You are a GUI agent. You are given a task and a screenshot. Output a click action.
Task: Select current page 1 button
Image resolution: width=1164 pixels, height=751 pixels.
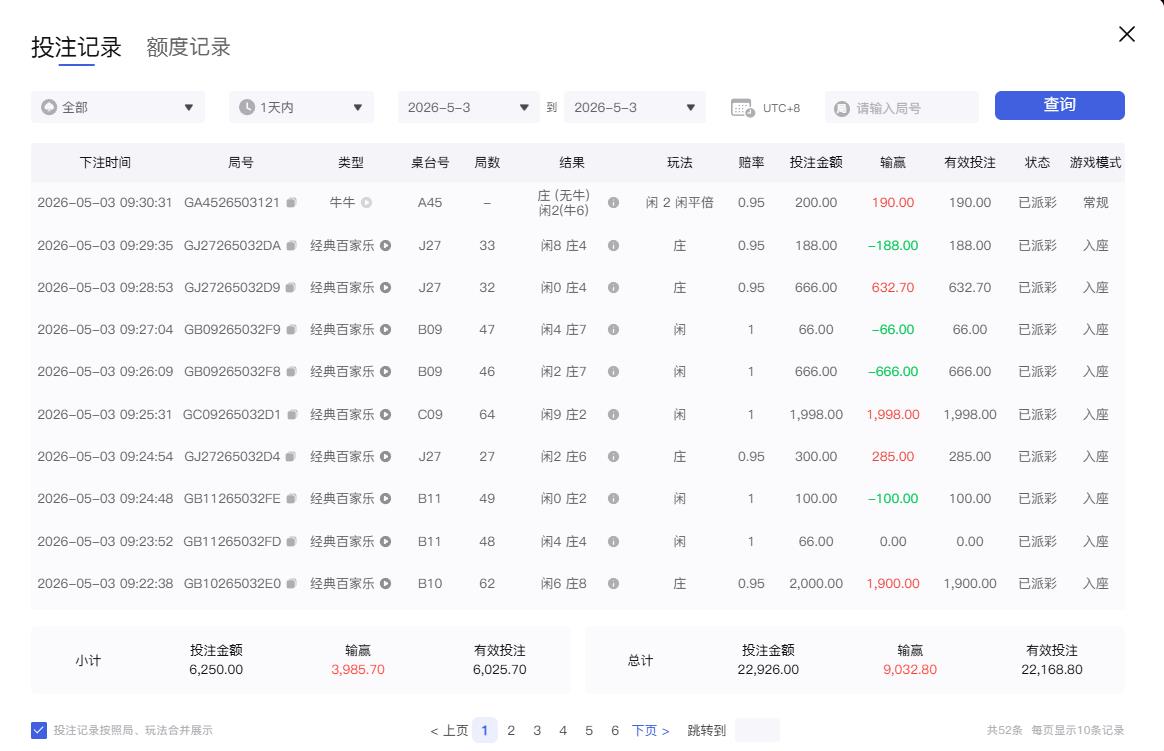click(485, 730)
